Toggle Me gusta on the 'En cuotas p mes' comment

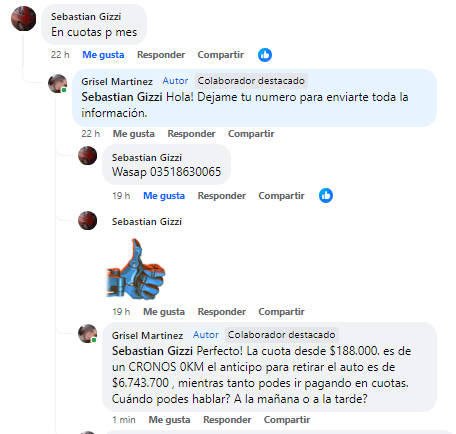pyautogui.click(x=103, y=55)
